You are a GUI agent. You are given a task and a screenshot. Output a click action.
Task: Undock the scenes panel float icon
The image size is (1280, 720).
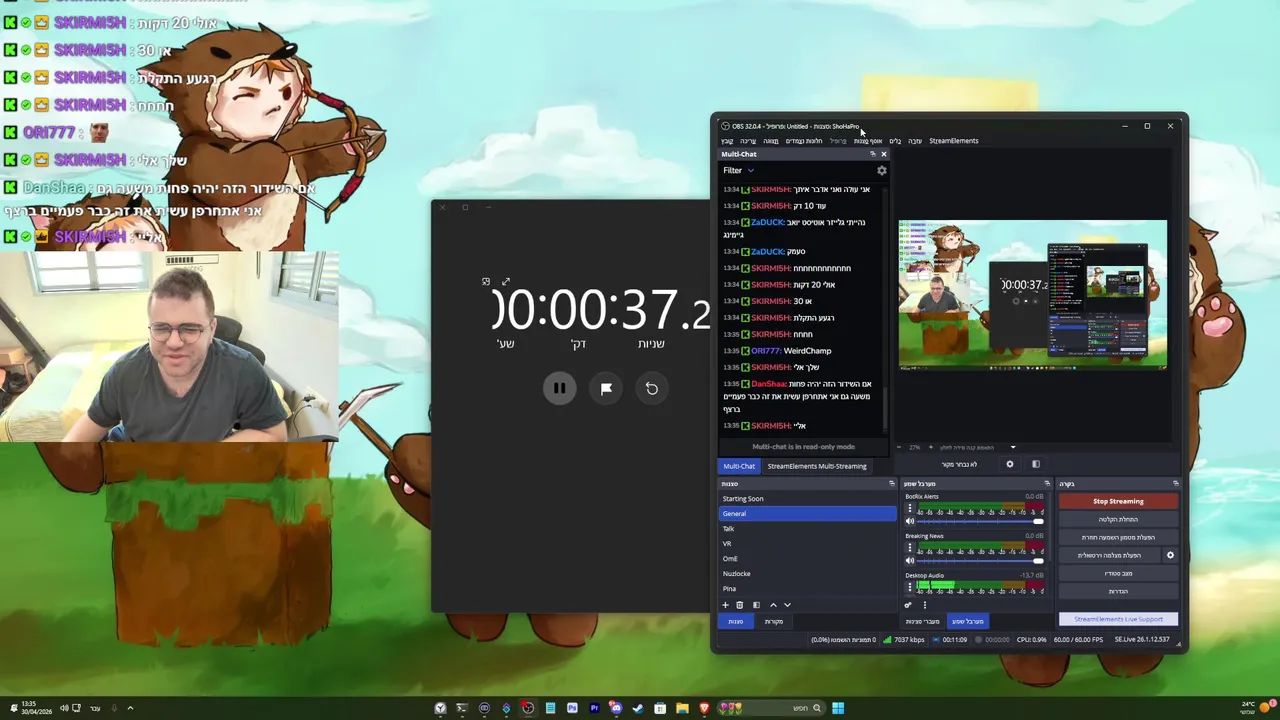pyautogui.click(x=892, y=484)
